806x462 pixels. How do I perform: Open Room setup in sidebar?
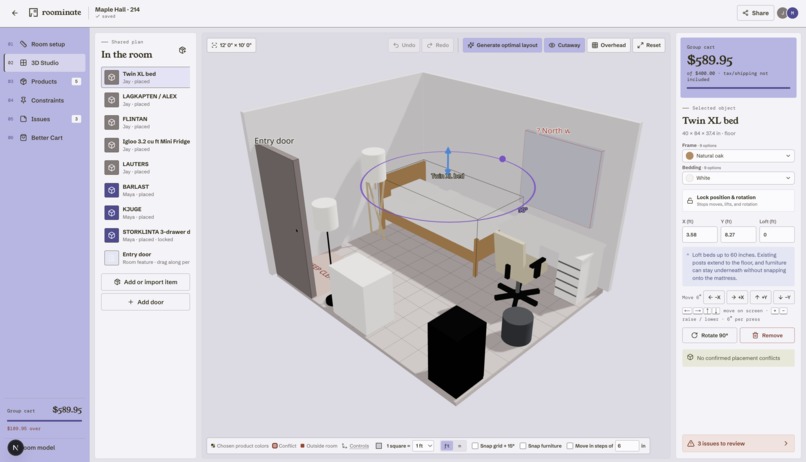coord(44,44)
